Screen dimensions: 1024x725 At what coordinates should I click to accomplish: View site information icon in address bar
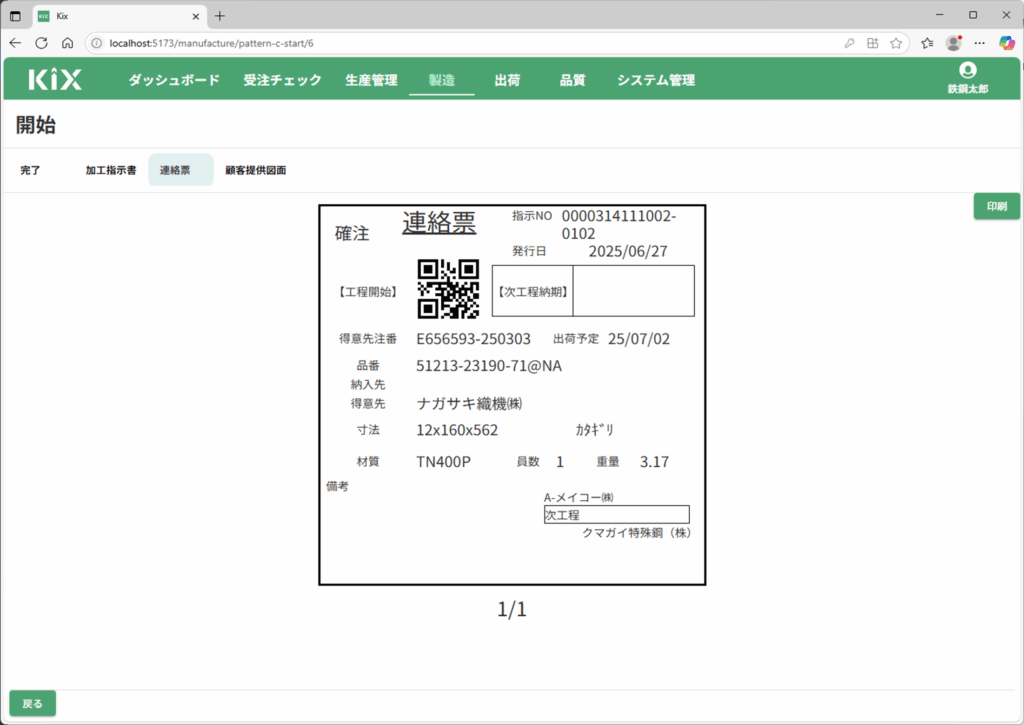point(97,43)
